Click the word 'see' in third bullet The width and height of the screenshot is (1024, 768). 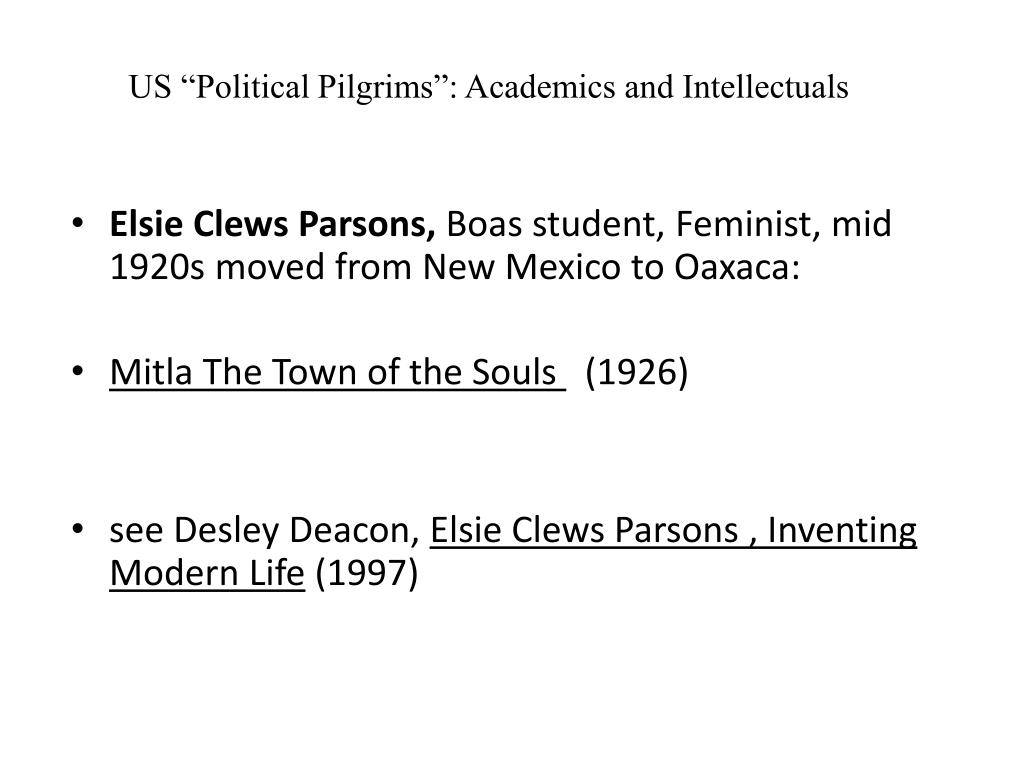(136, 531)
